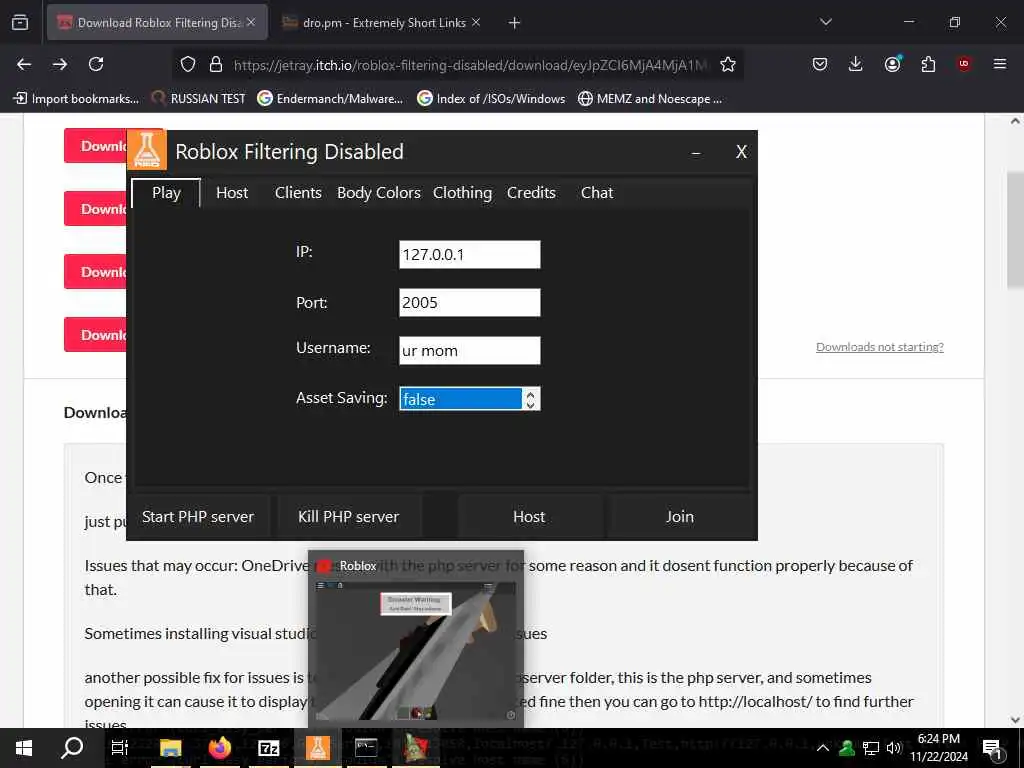
Task: Open 7-Zip from the taskbar
Action: (x=268, y=748)
